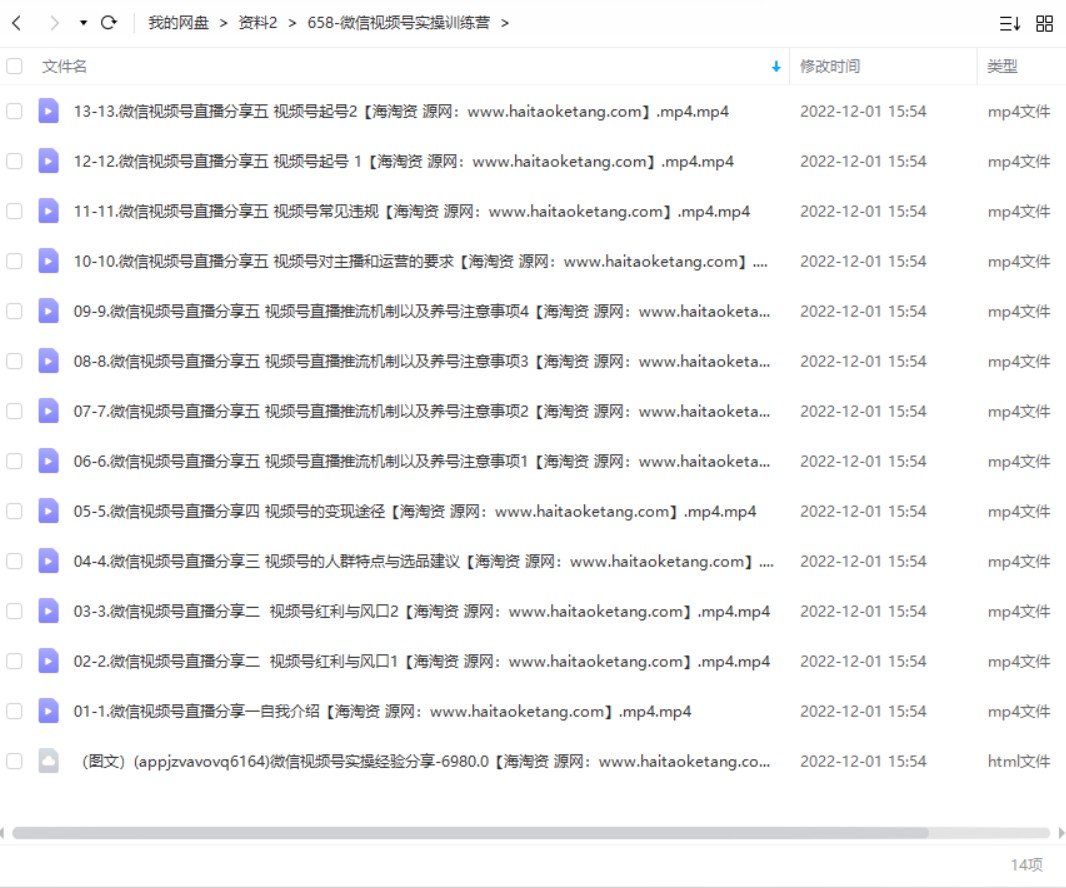The height and width of the screenshot is (888, 1066).
Task: Click video icon of 06-6 注意事项1
Action: [48, 461]
